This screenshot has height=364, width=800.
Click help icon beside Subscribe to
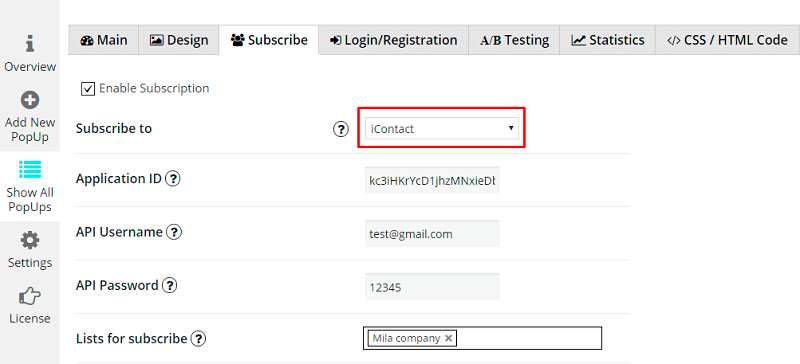pyautogui.click(x=340, y=129)
